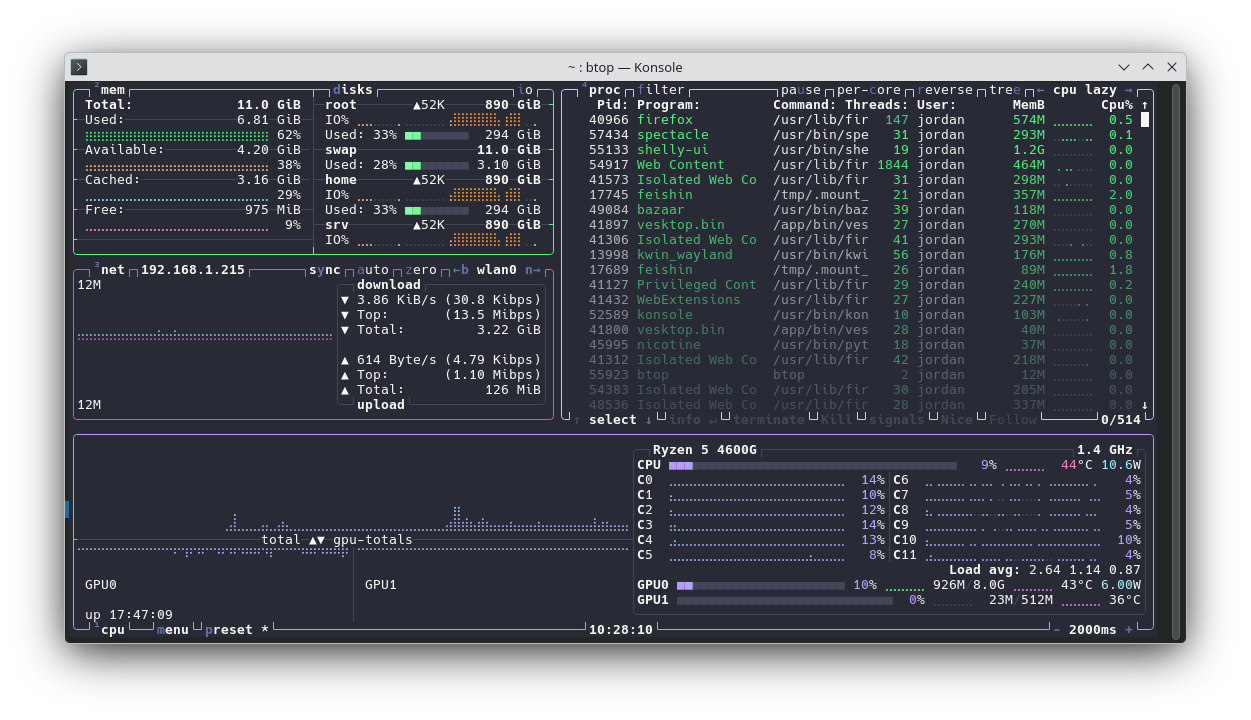Toggle net sync scaling
The image size is (1251, 720).
[x=325, y=270]
